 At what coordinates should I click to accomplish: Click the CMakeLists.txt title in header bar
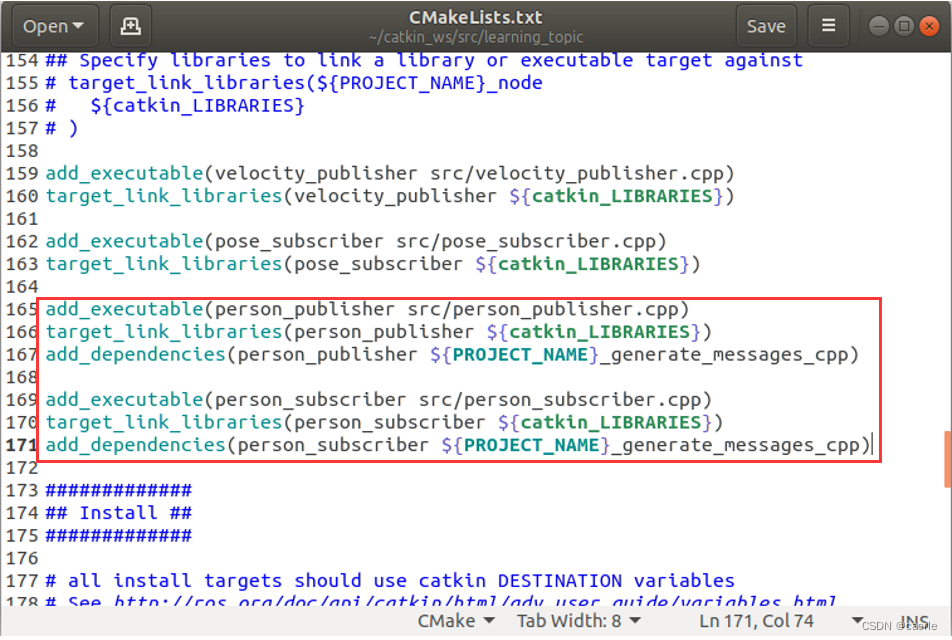(475, 17)
